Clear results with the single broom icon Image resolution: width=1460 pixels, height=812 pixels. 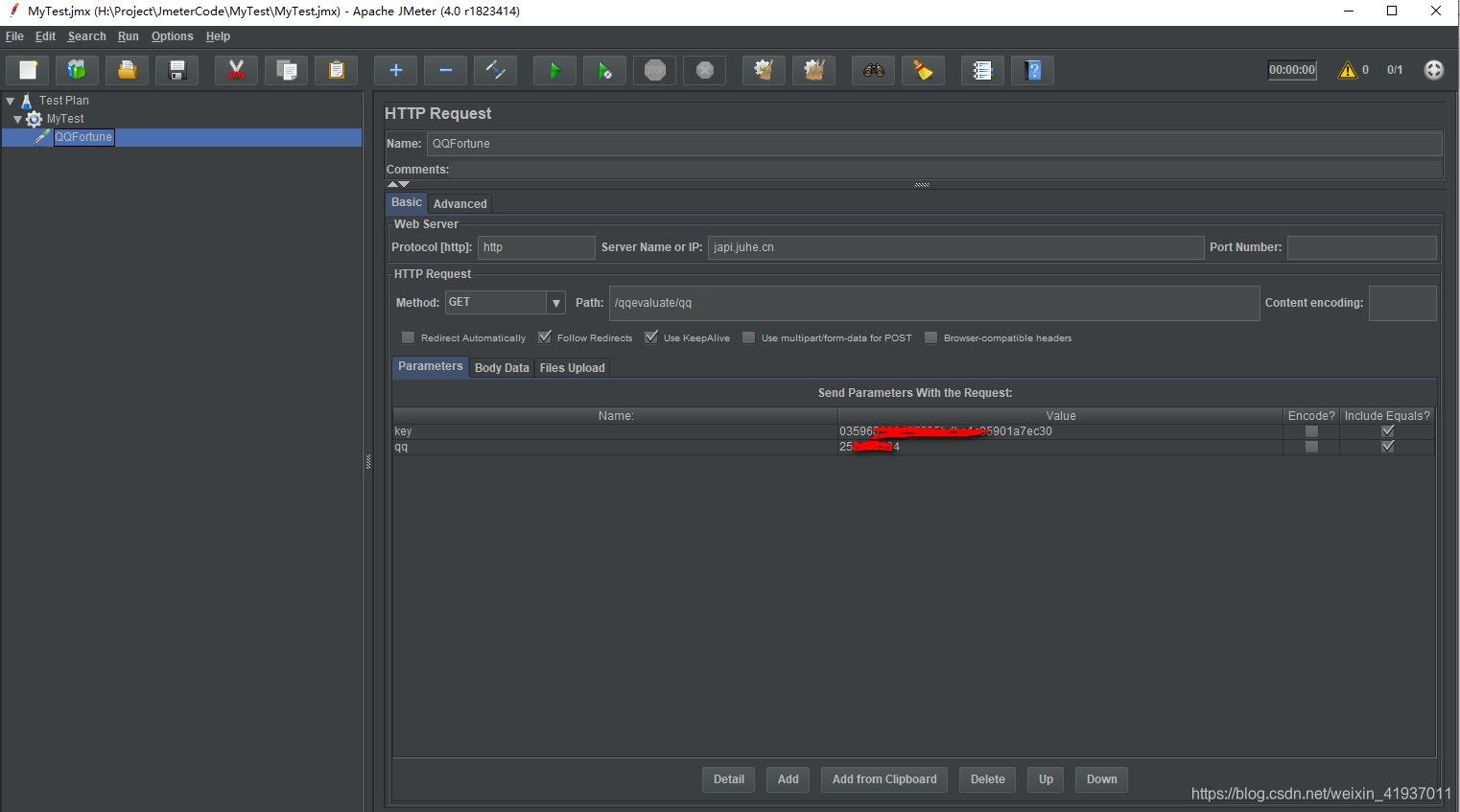[x=764, y=70]
